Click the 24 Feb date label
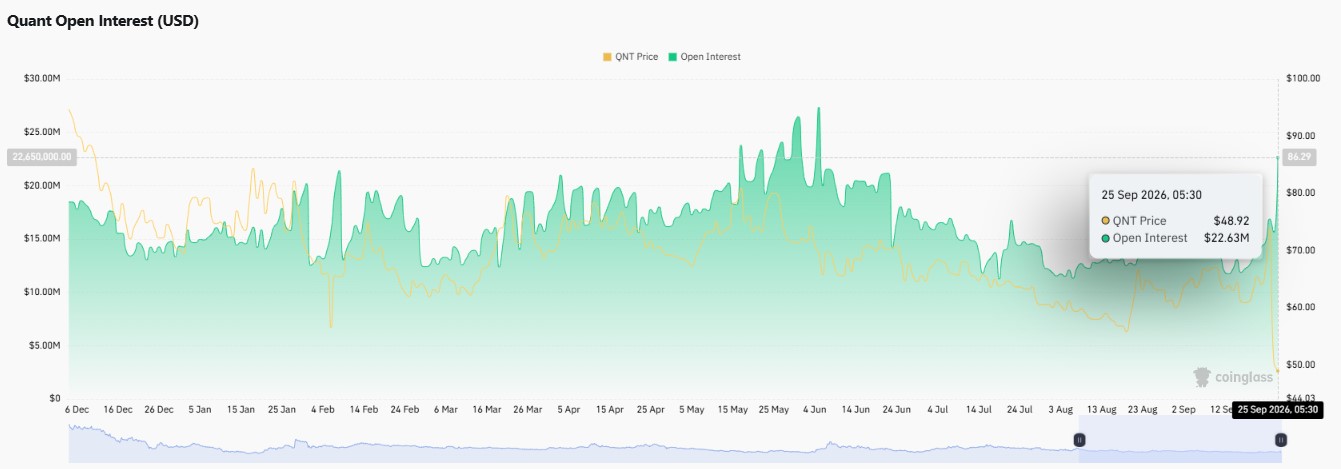 404,409
